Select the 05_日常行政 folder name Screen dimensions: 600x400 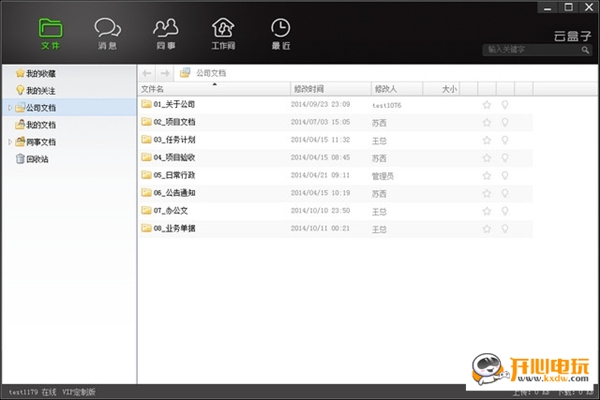(x=174, y=175)
